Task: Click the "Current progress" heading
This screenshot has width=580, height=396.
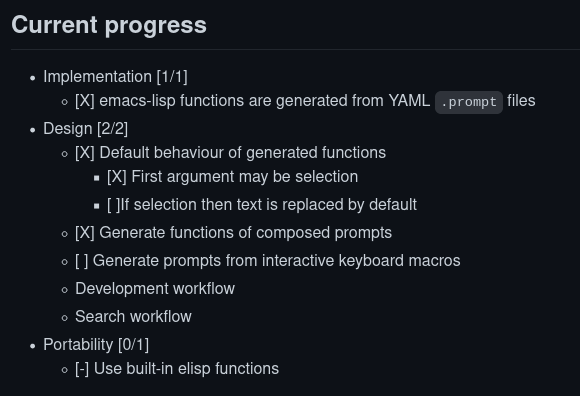Action: click(109, 25)
